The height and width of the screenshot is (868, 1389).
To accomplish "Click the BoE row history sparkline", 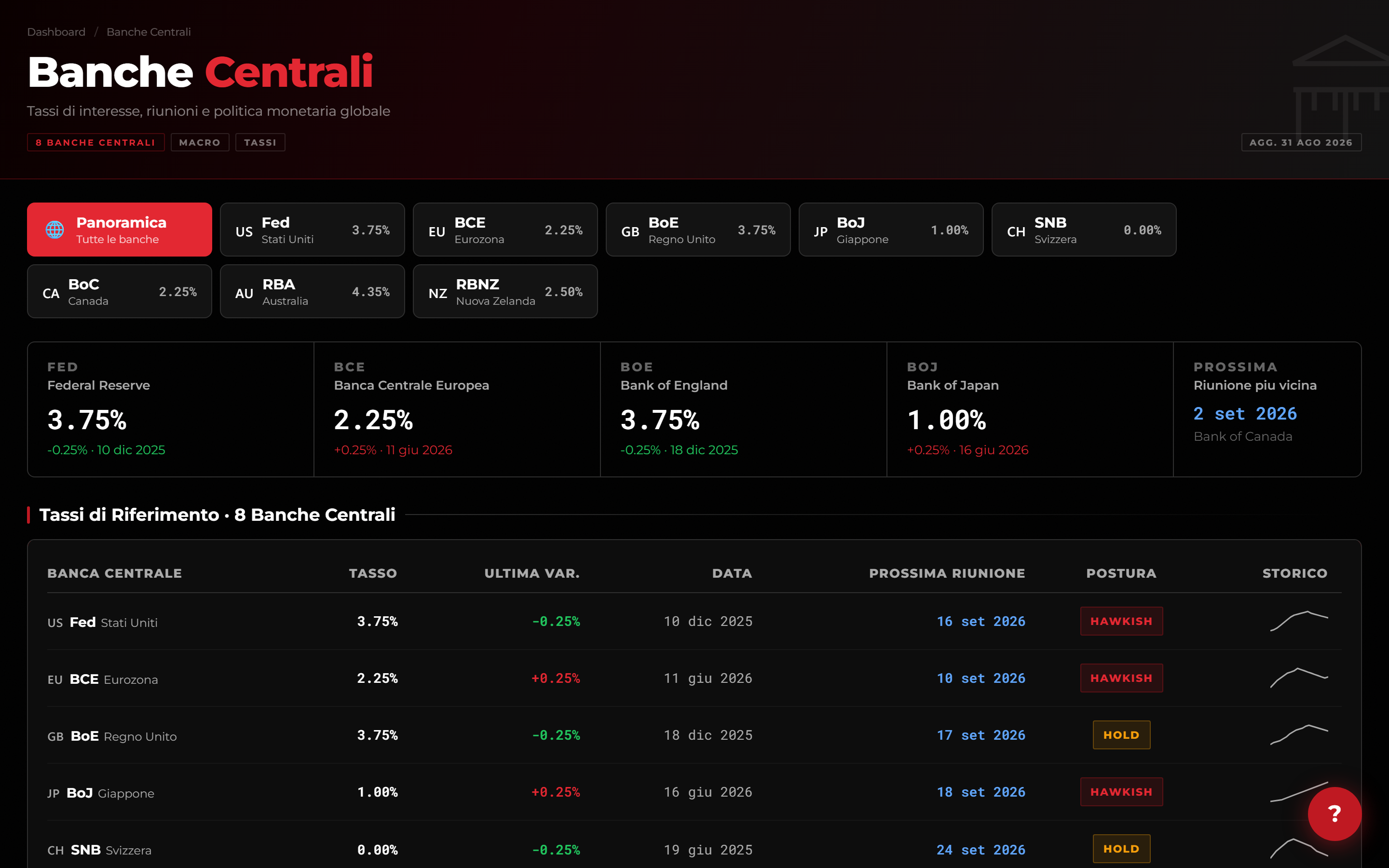I will click(x=1299, y=734).
